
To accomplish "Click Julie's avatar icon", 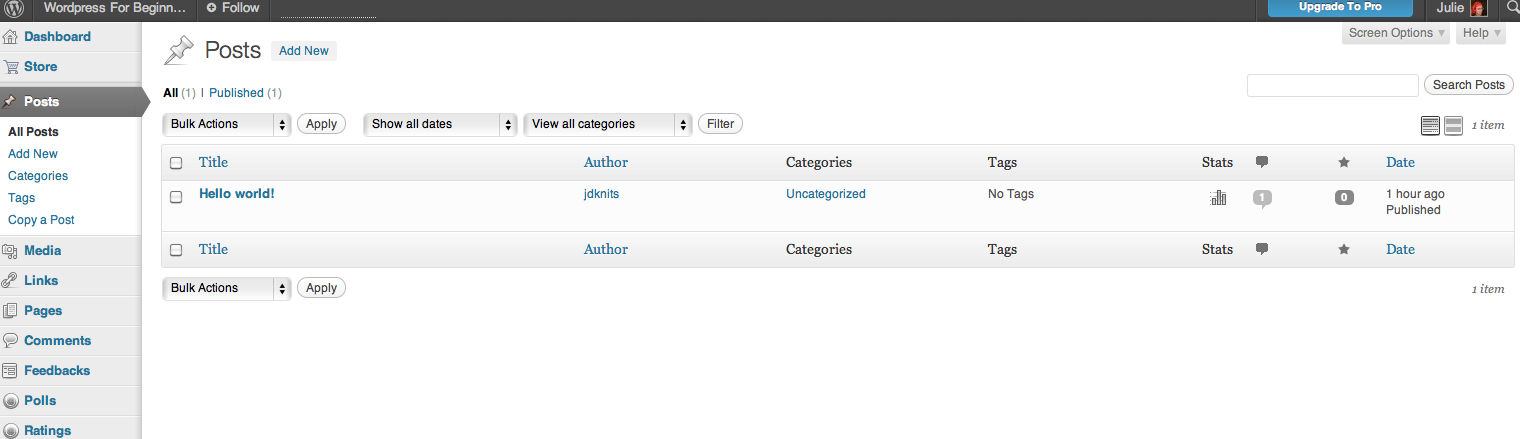I will [x=1478, y=8].
